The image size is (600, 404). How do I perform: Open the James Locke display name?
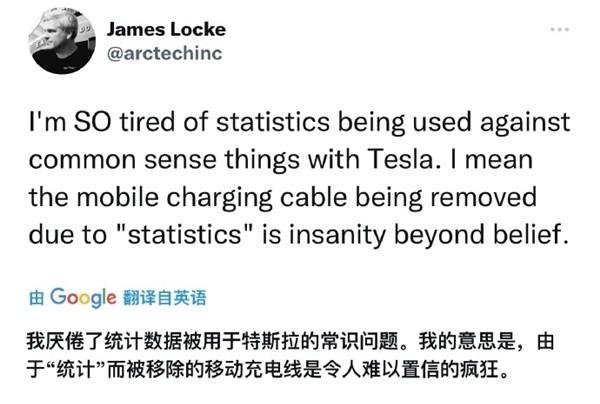pos(166,29)
